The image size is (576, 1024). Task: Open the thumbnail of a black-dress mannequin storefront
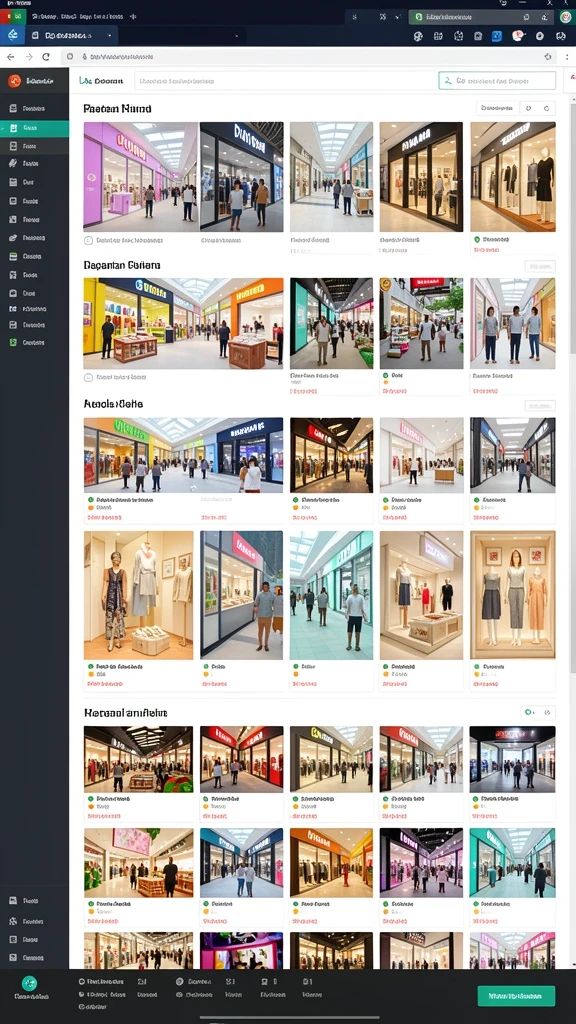pos(513,176)
